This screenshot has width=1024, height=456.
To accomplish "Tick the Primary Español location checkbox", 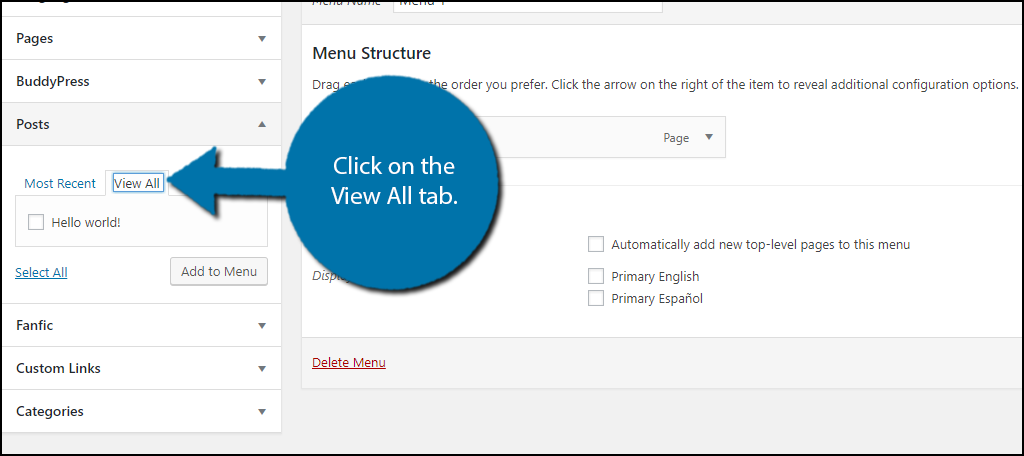I will click(x=597, y=298).
